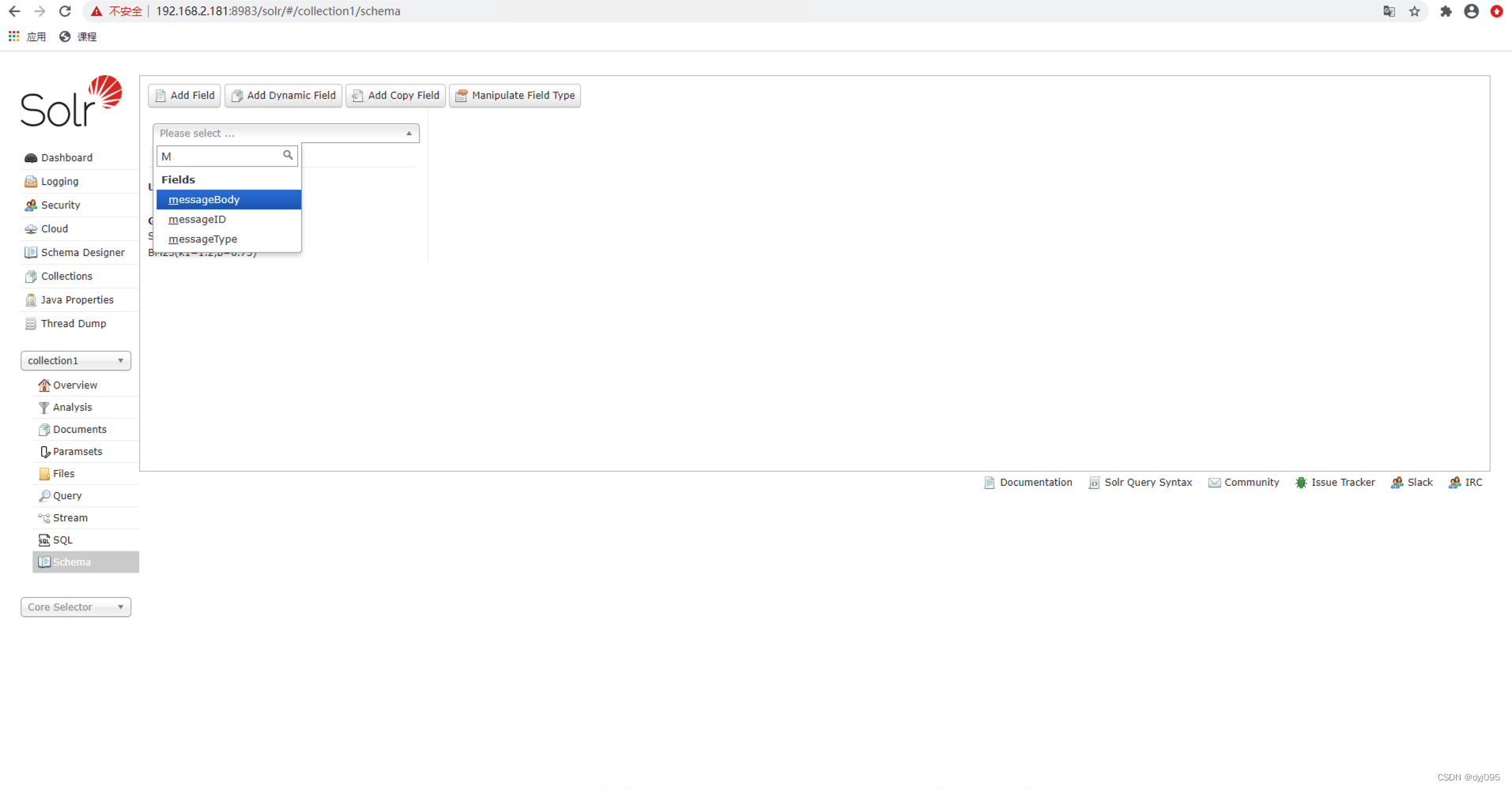Open the Slack link text
The height and width of the screenshot is (790, 1512).
(x=1420, y=483)
